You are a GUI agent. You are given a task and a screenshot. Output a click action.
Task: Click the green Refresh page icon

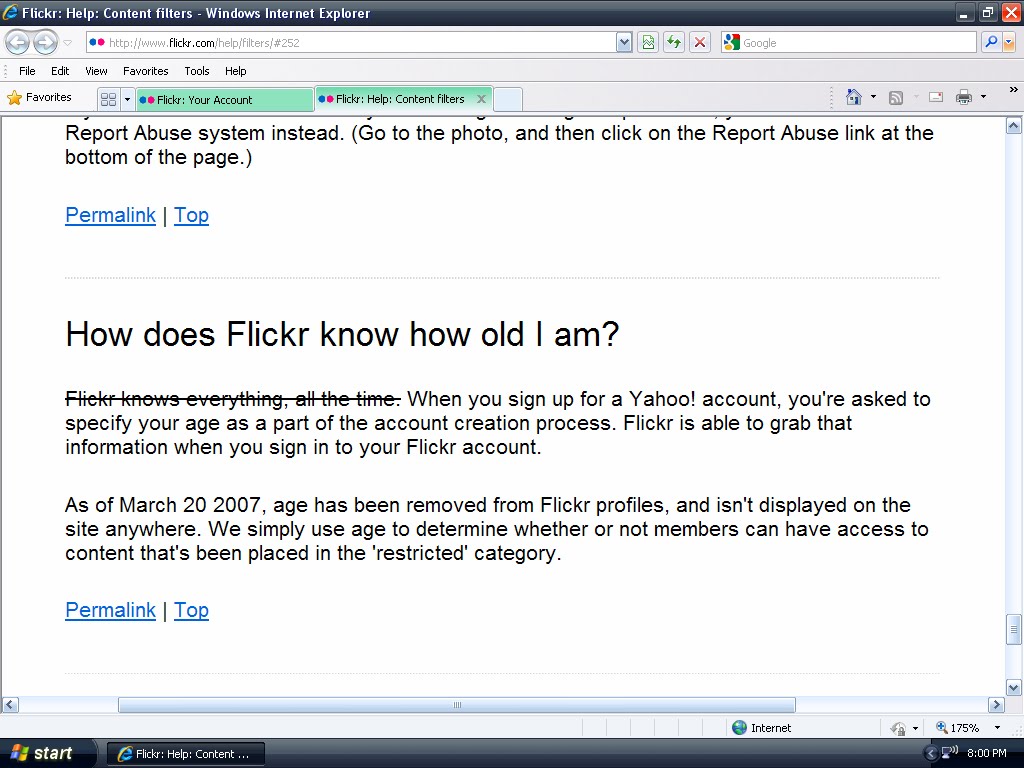click(x=674, y=43)
